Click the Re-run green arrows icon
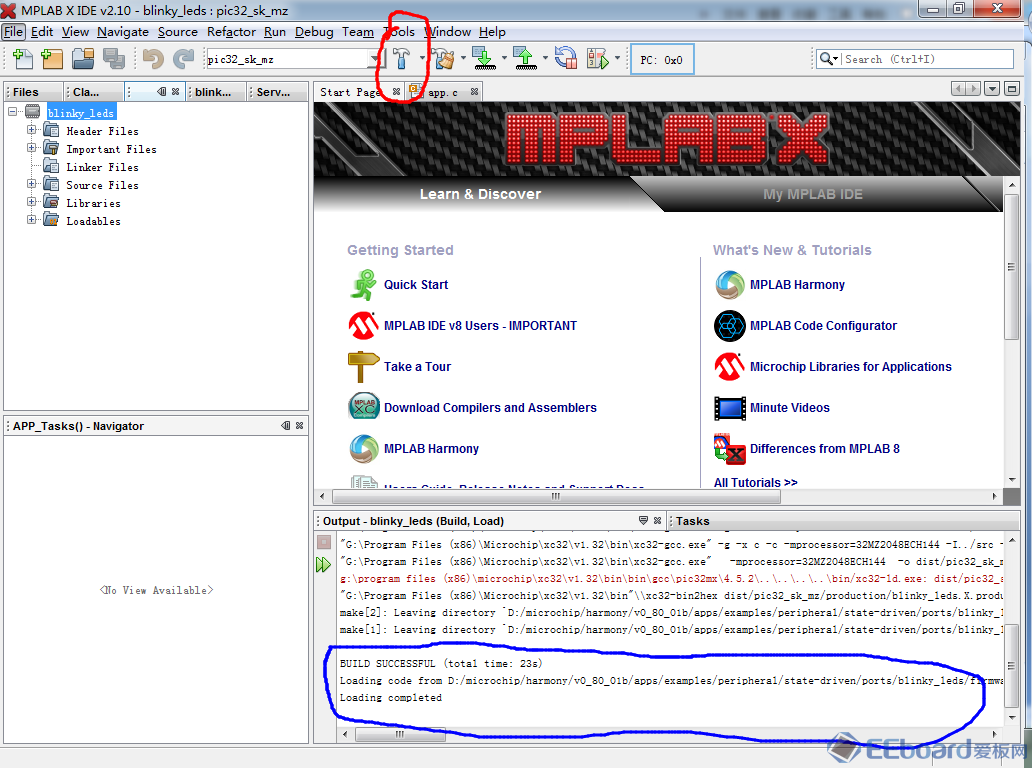 [x=323, y=564]
